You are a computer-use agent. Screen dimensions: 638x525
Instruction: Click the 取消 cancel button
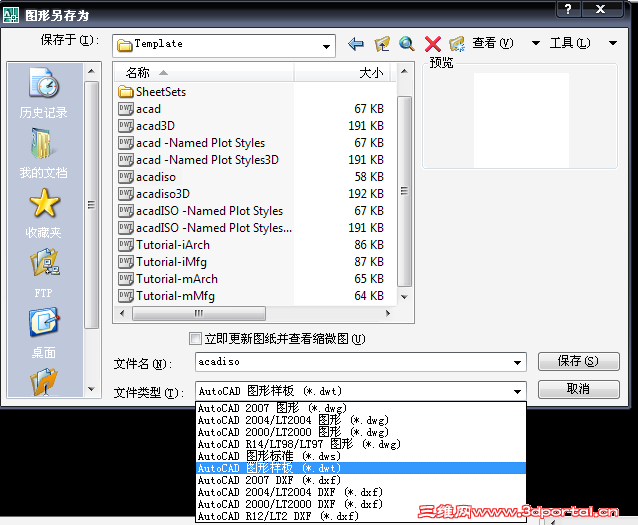[x=579, y=389]
